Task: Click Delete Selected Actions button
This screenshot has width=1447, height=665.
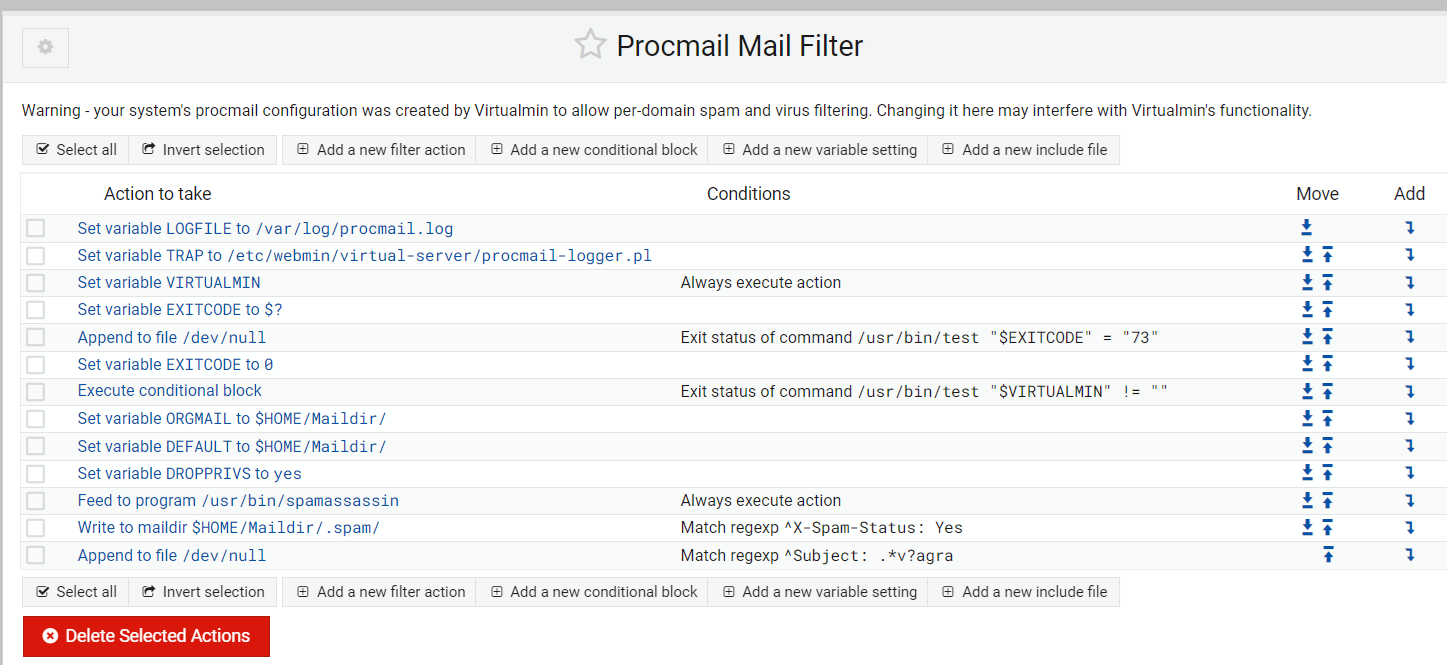Action: [146, 636]
